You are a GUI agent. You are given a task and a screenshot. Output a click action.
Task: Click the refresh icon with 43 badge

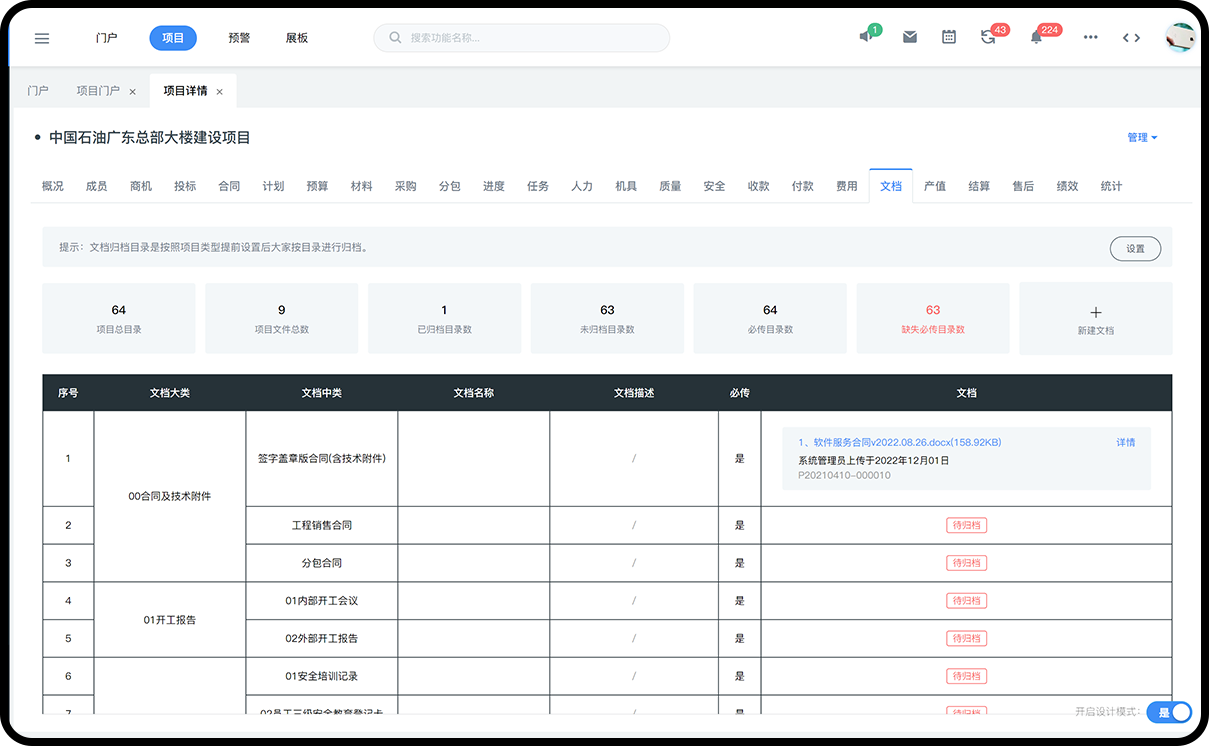click(x=988, y=37)
